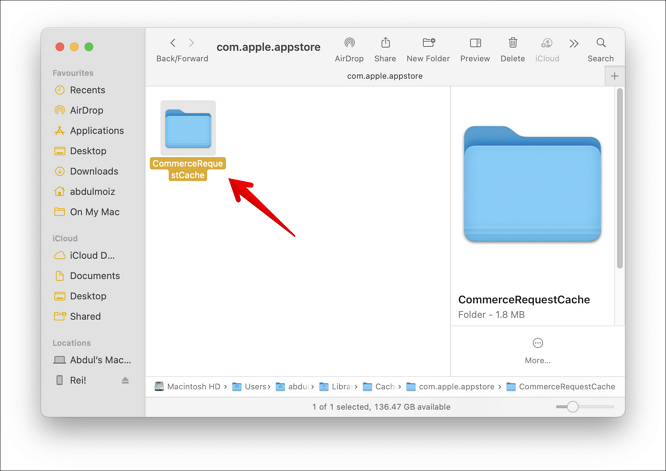This screenshot has height=471, width=666.
Task: Eject the Rei! device
Action: click(125, 381)
